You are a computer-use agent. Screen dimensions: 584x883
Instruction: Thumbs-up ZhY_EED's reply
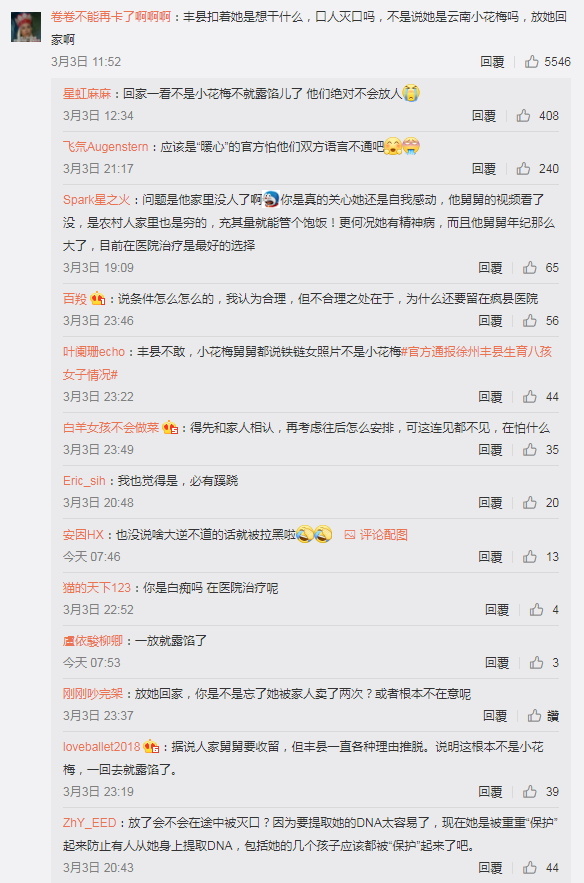pyautogui.click(x=529, y=867)
